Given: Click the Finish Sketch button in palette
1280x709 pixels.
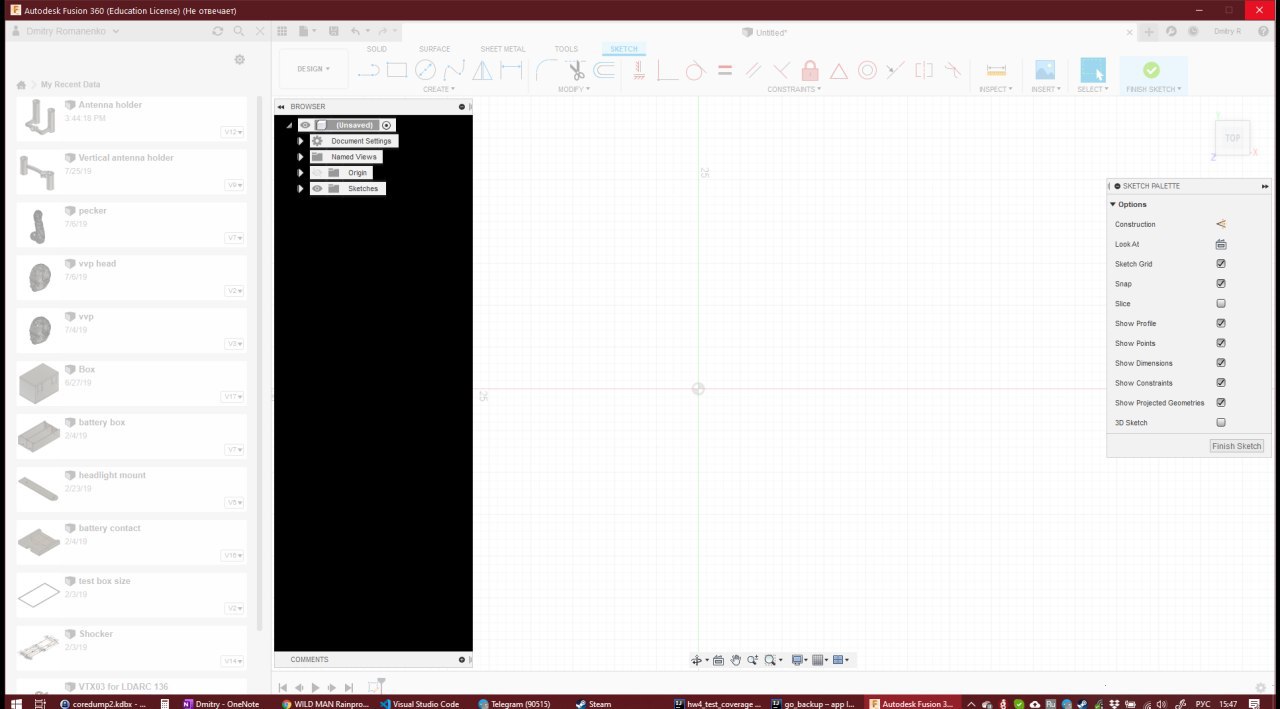Looking at the screenshot, I should 1237,446.
